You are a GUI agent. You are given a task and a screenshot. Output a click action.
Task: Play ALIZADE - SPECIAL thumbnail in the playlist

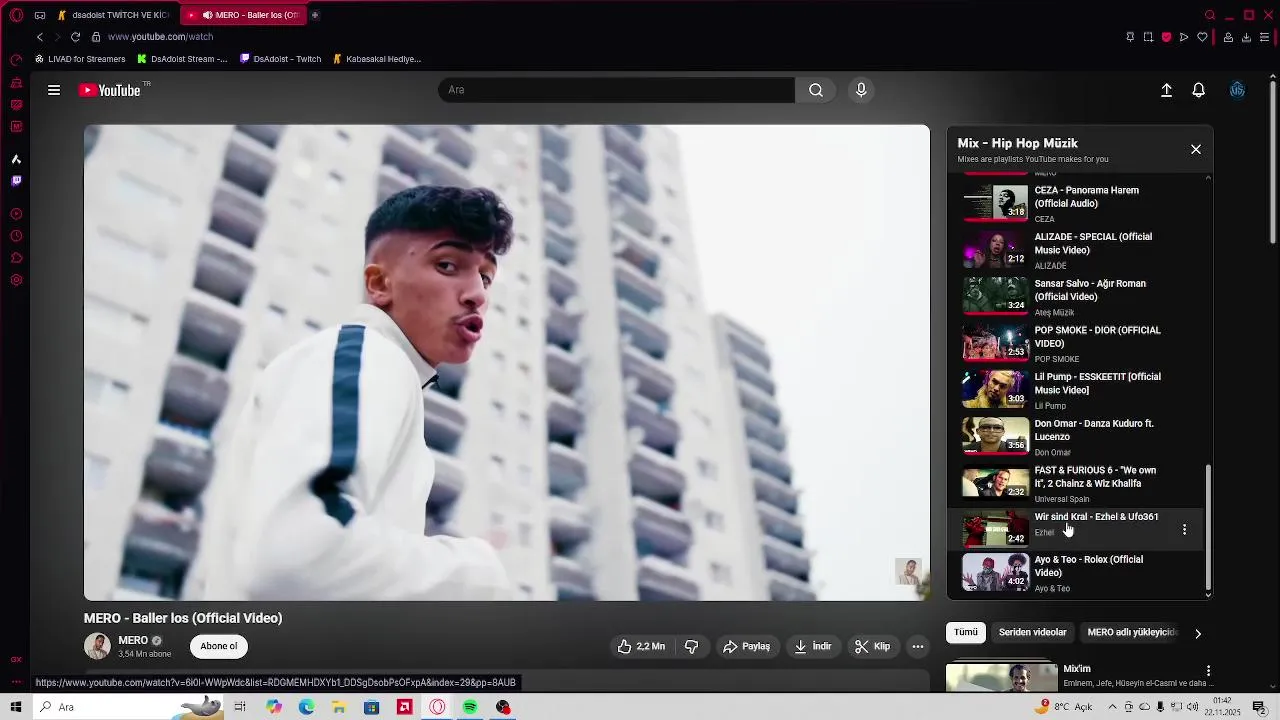tap(995, 250)
